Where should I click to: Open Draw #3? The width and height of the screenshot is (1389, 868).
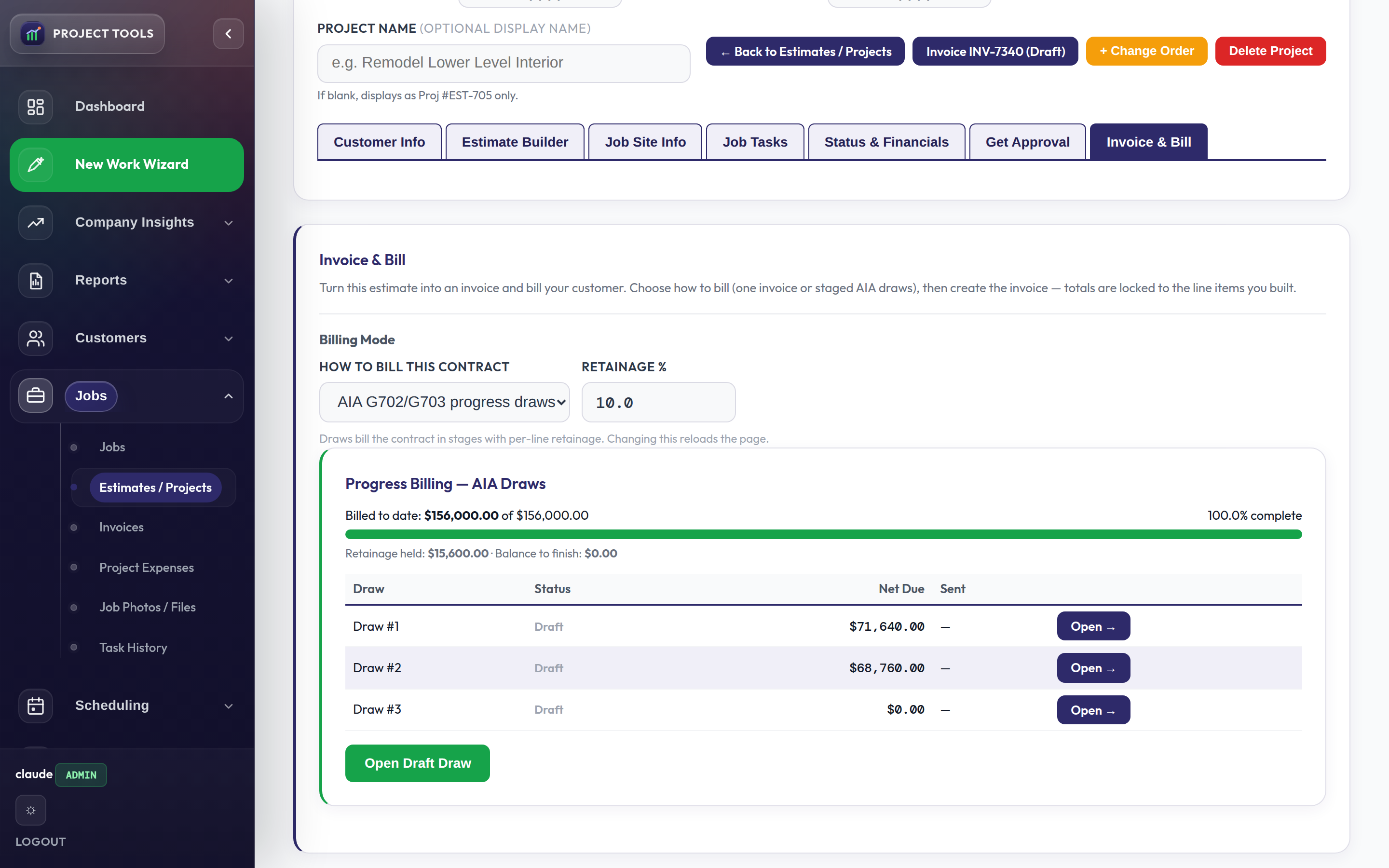point(1093,710)
